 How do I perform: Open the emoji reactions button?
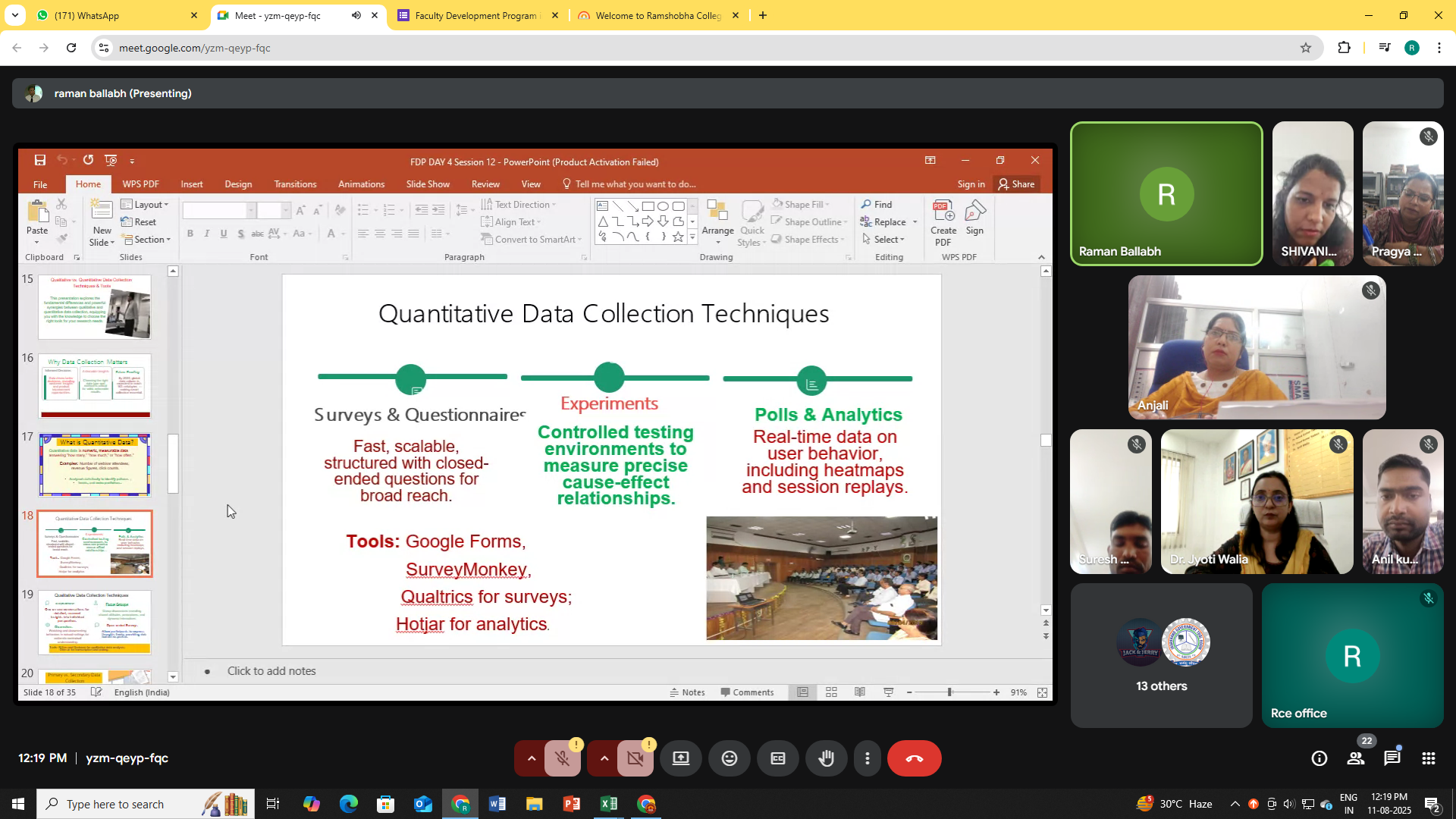[x=729, y=758]
